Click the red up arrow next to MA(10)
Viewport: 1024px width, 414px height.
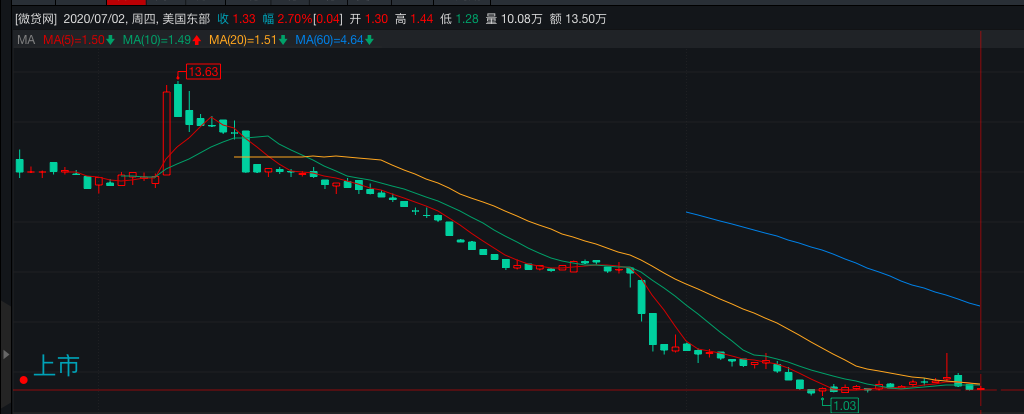tap(197, 40)
